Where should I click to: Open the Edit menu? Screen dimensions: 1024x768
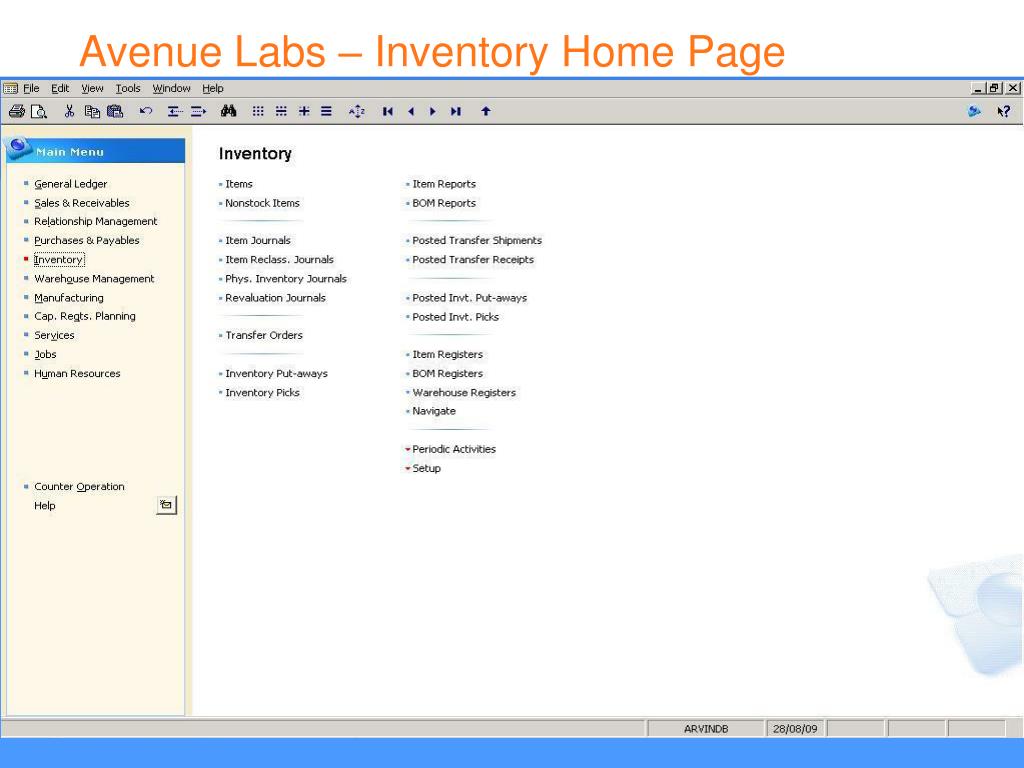point(60,88)
